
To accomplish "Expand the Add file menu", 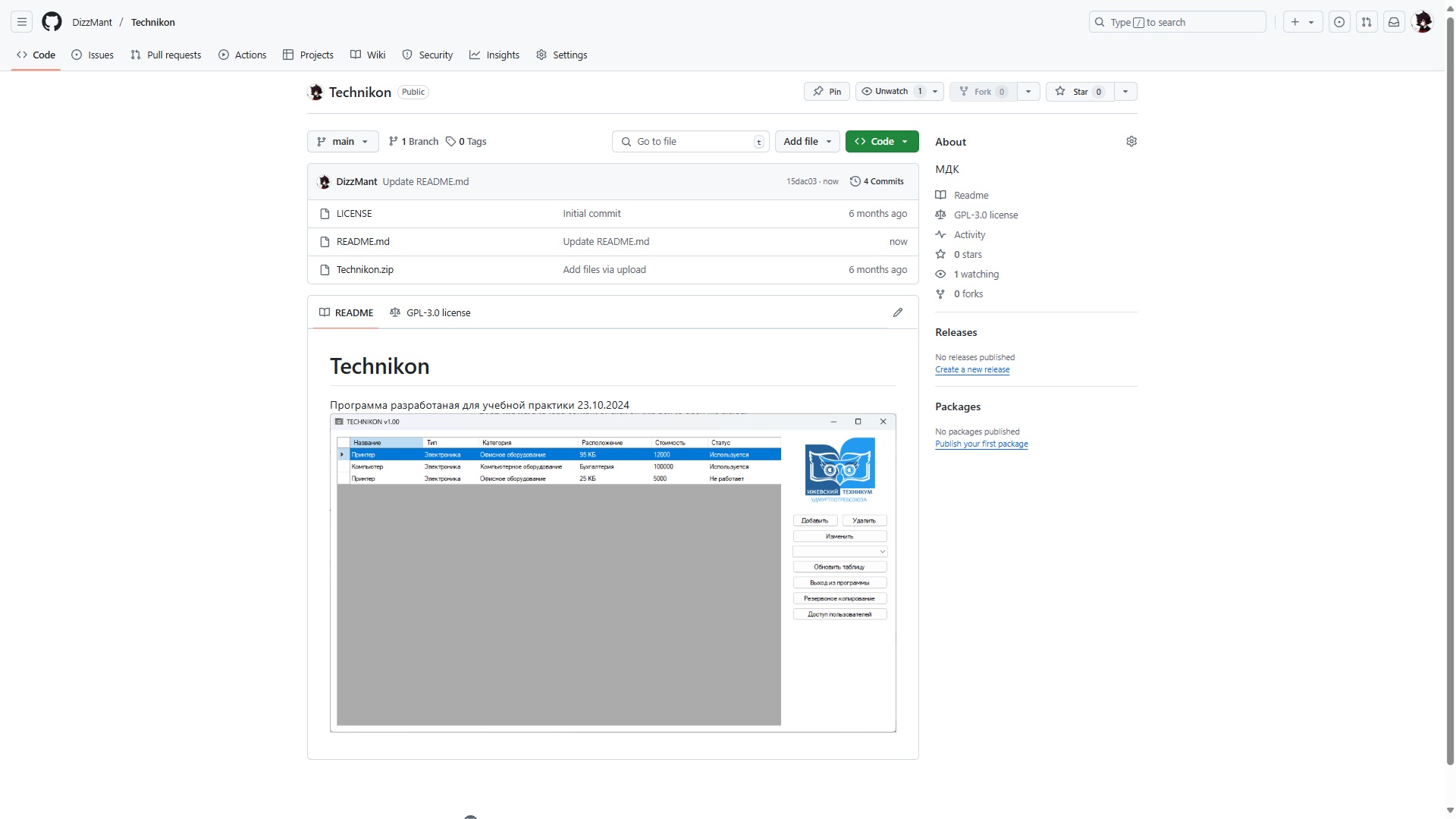I will tap(807, 142).
